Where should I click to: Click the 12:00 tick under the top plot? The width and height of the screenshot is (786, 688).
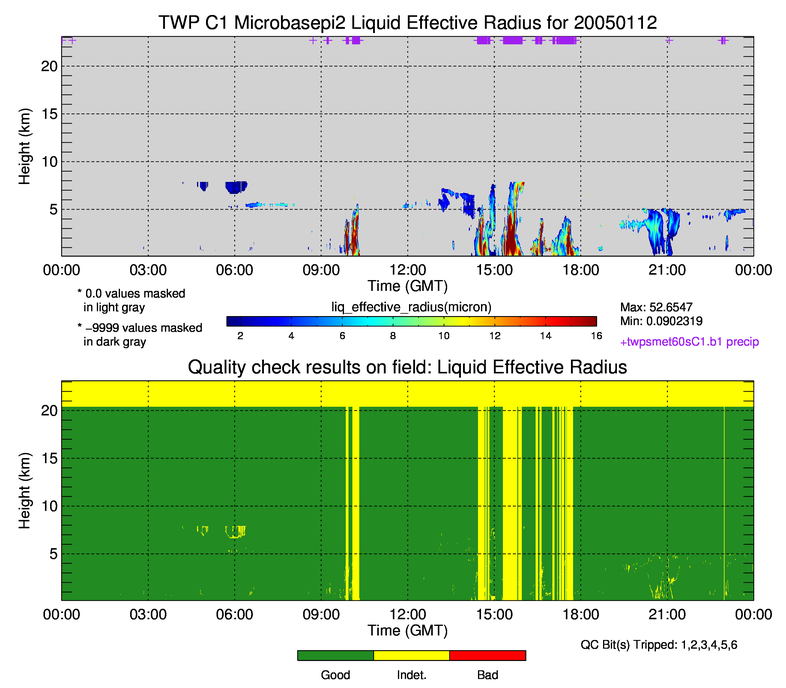[407, 269]
